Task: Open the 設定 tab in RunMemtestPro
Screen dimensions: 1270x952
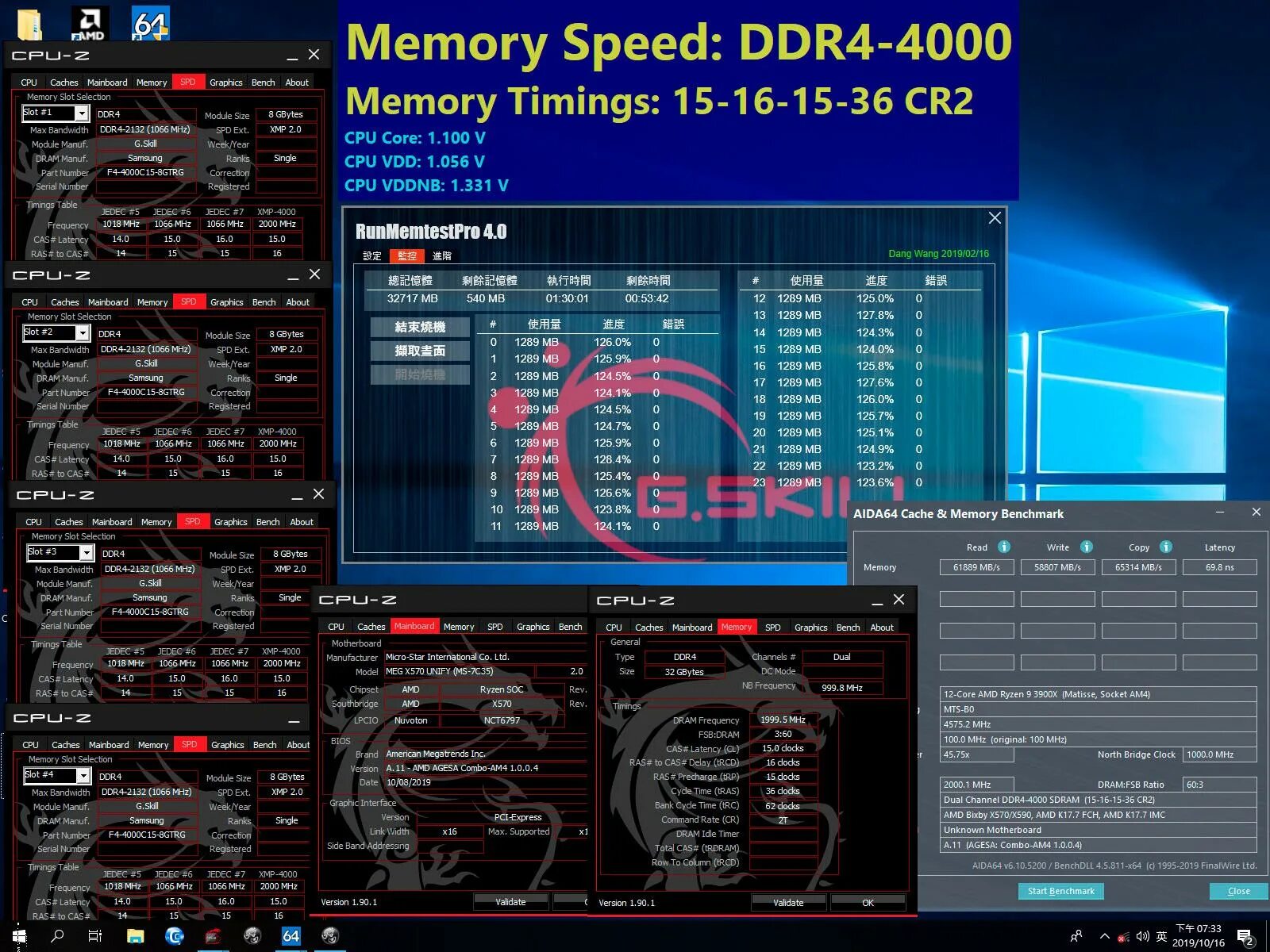Action: point(372,255)
